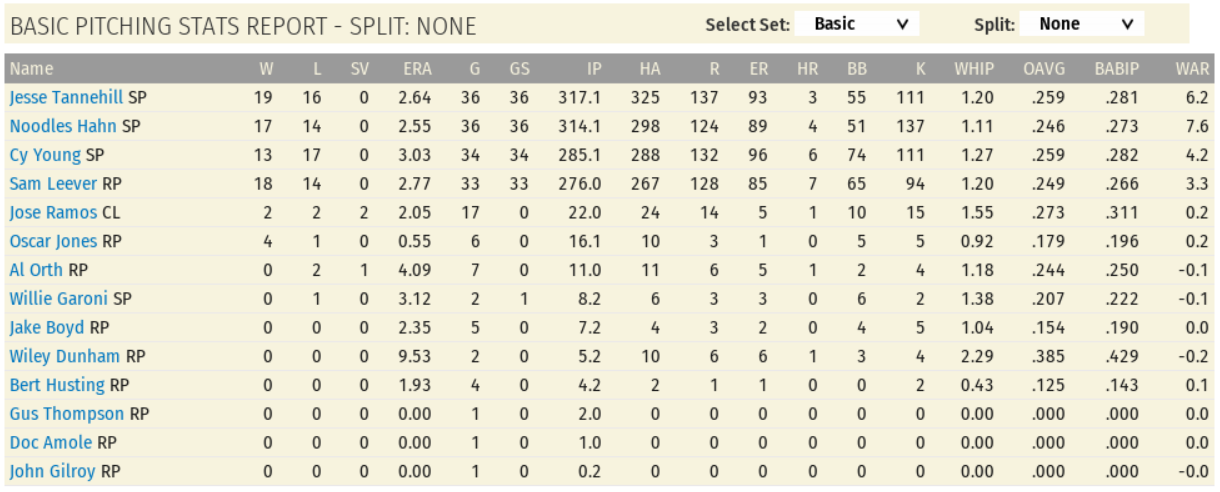Viewport: 1220px width, 492px height.
Task: Open the Select Set dropdown
Action: (856, 24)
